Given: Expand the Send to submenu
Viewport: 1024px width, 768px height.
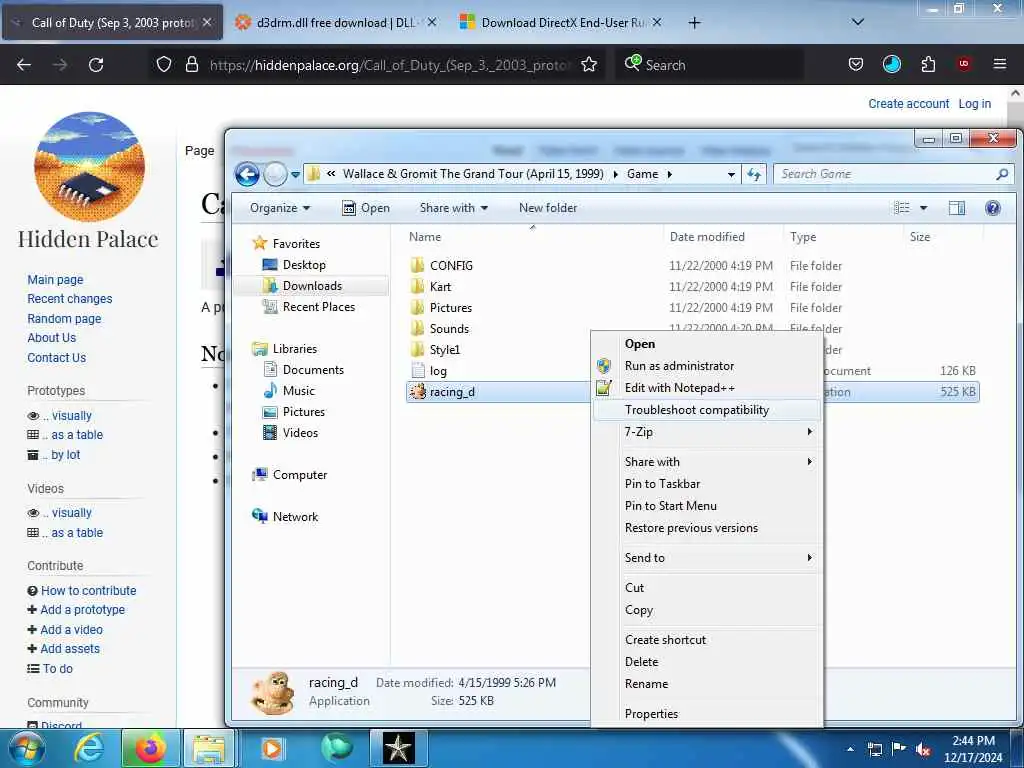Looking at the screenshot, I should pos(707,558).
